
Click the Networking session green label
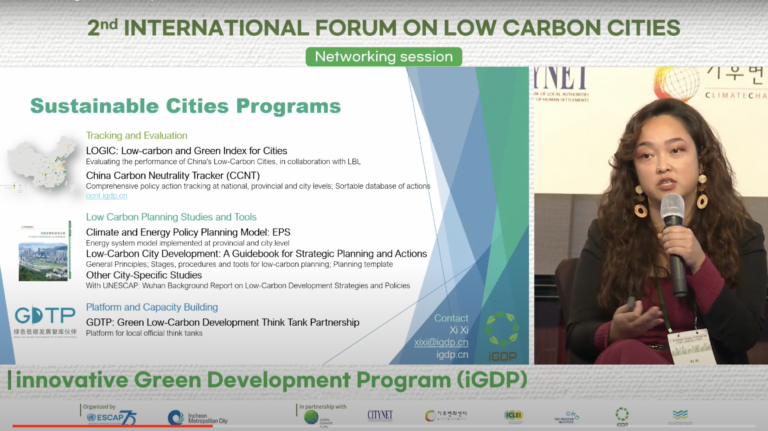coord(384,56)
